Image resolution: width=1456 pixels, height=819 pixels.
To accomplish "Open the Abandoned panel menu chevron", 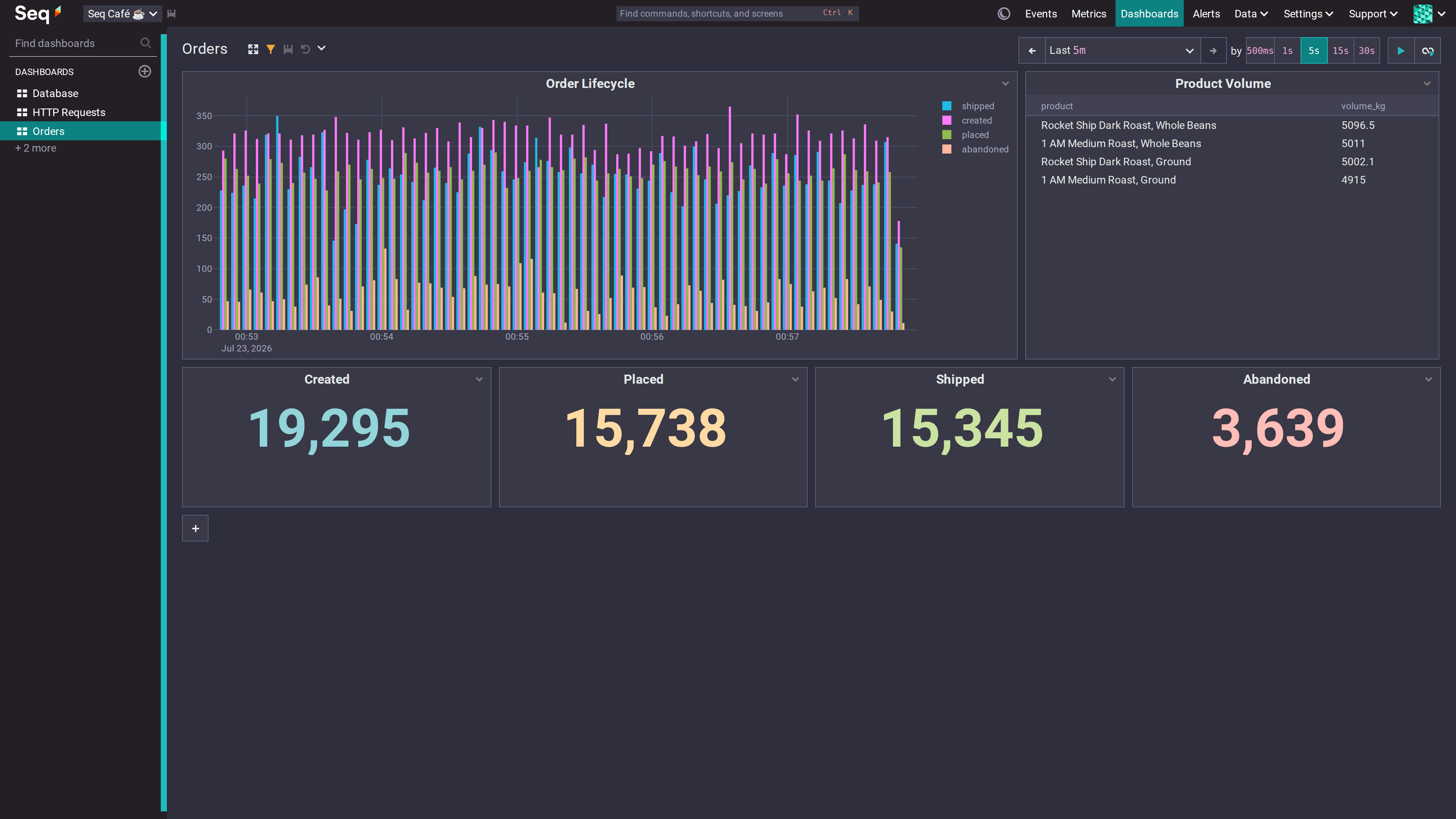I will [x=1428, y=379].
